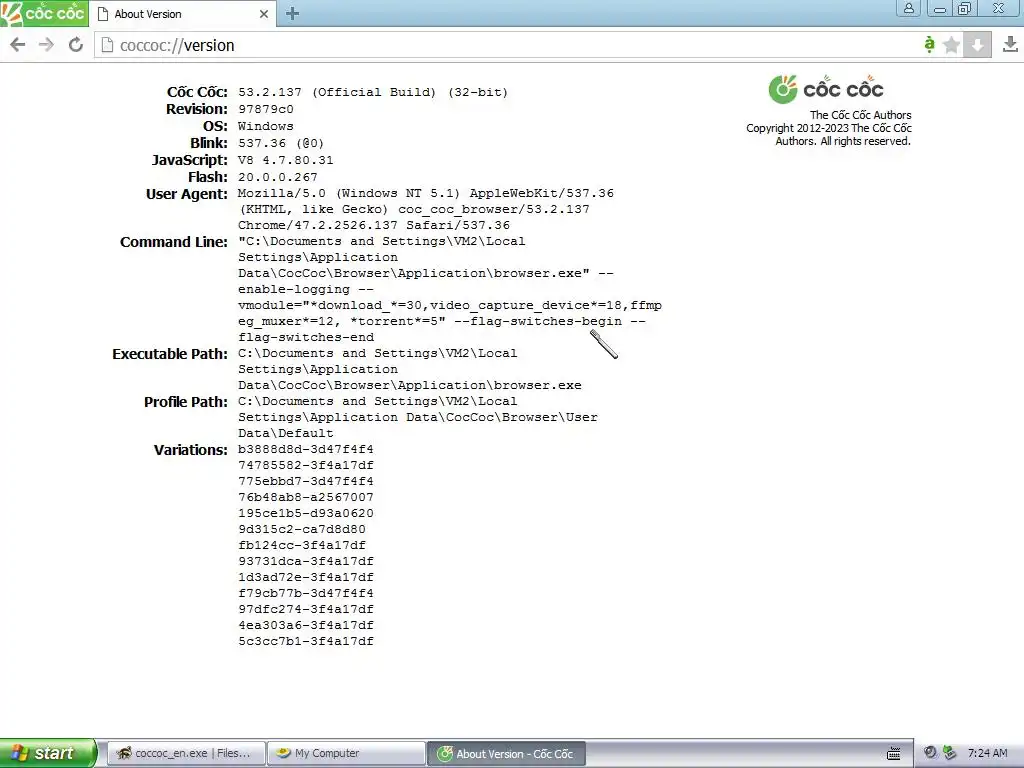Click the OS value Windows
This screenshot has height=768, width=1024.
pos(265,126)
